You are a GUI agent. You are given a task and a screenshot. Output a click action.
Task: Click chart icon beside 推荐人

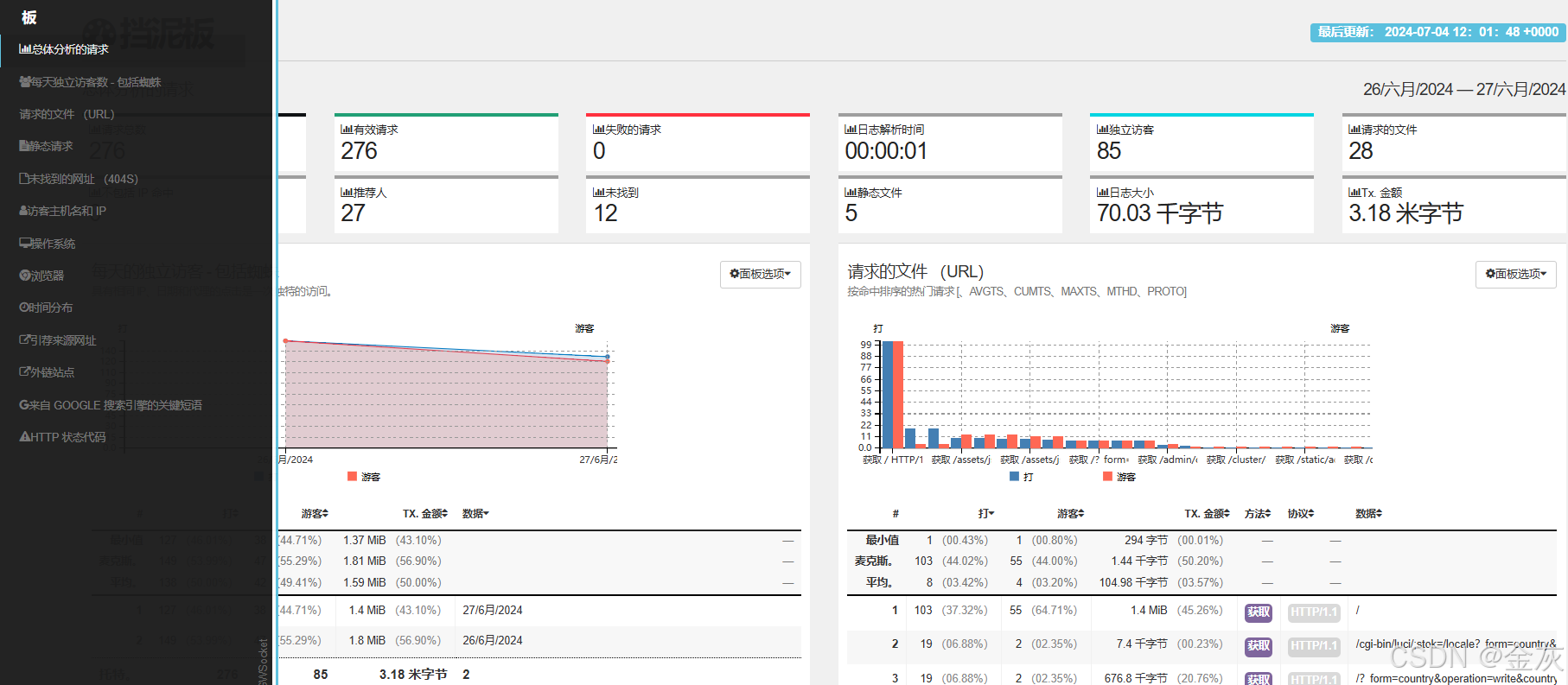click(347, 193)
